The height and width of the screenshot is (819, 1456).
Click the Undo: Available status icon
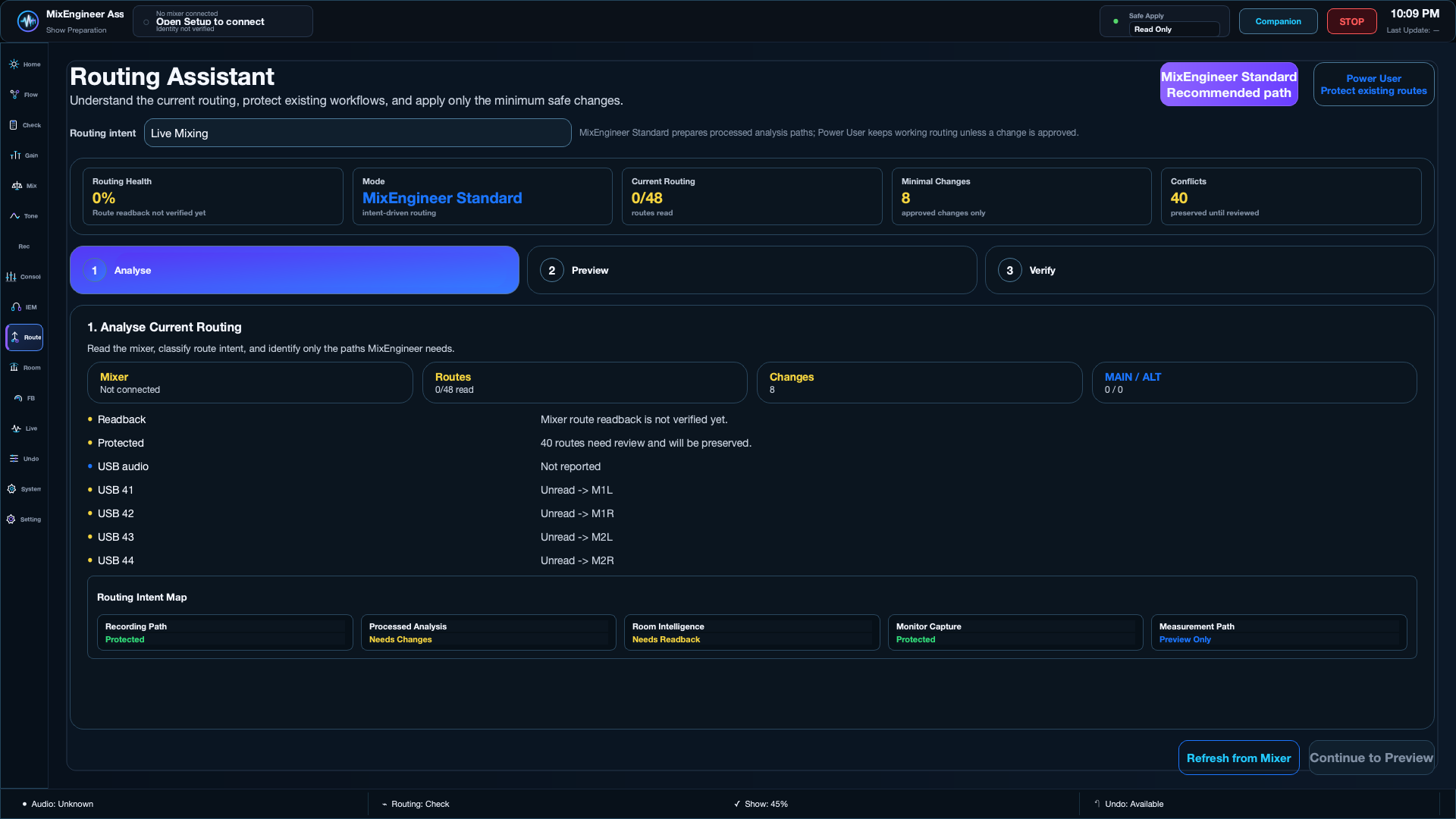(1097, 804)
